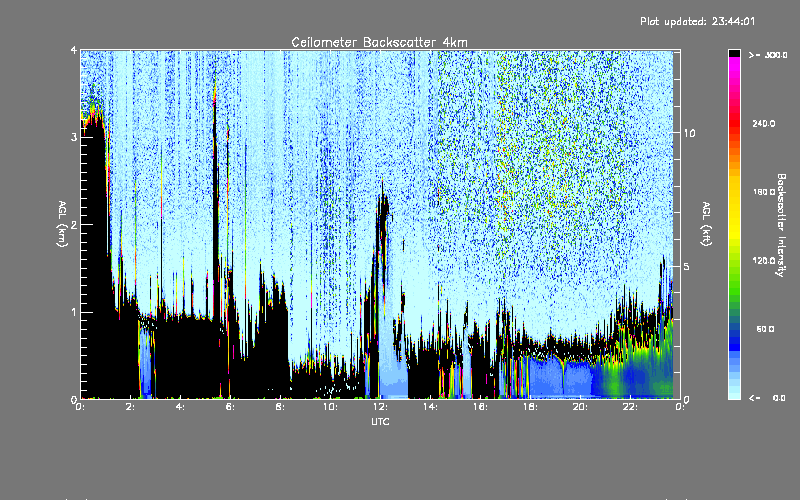The width and height of the screenshot is (800, 500).
Task: Click the '14:' hour label on time axis
Action: pos(430,407)
